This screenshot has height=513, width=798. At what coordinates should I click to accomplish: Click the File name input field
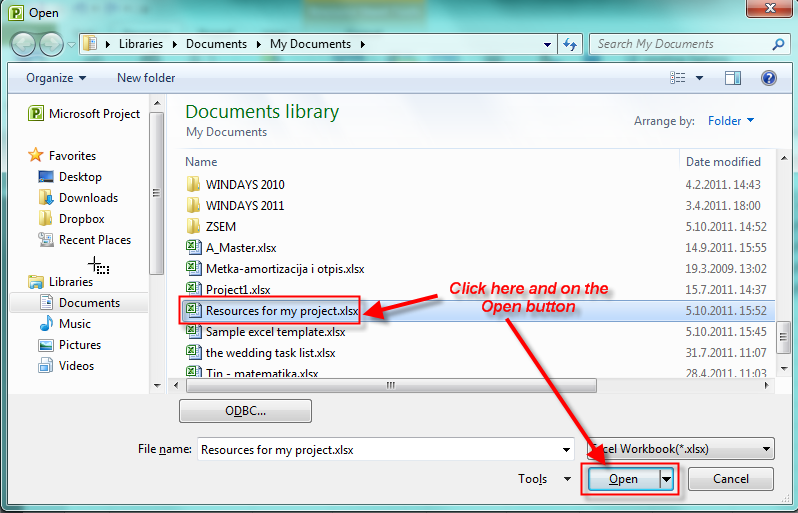coord(385,450)
